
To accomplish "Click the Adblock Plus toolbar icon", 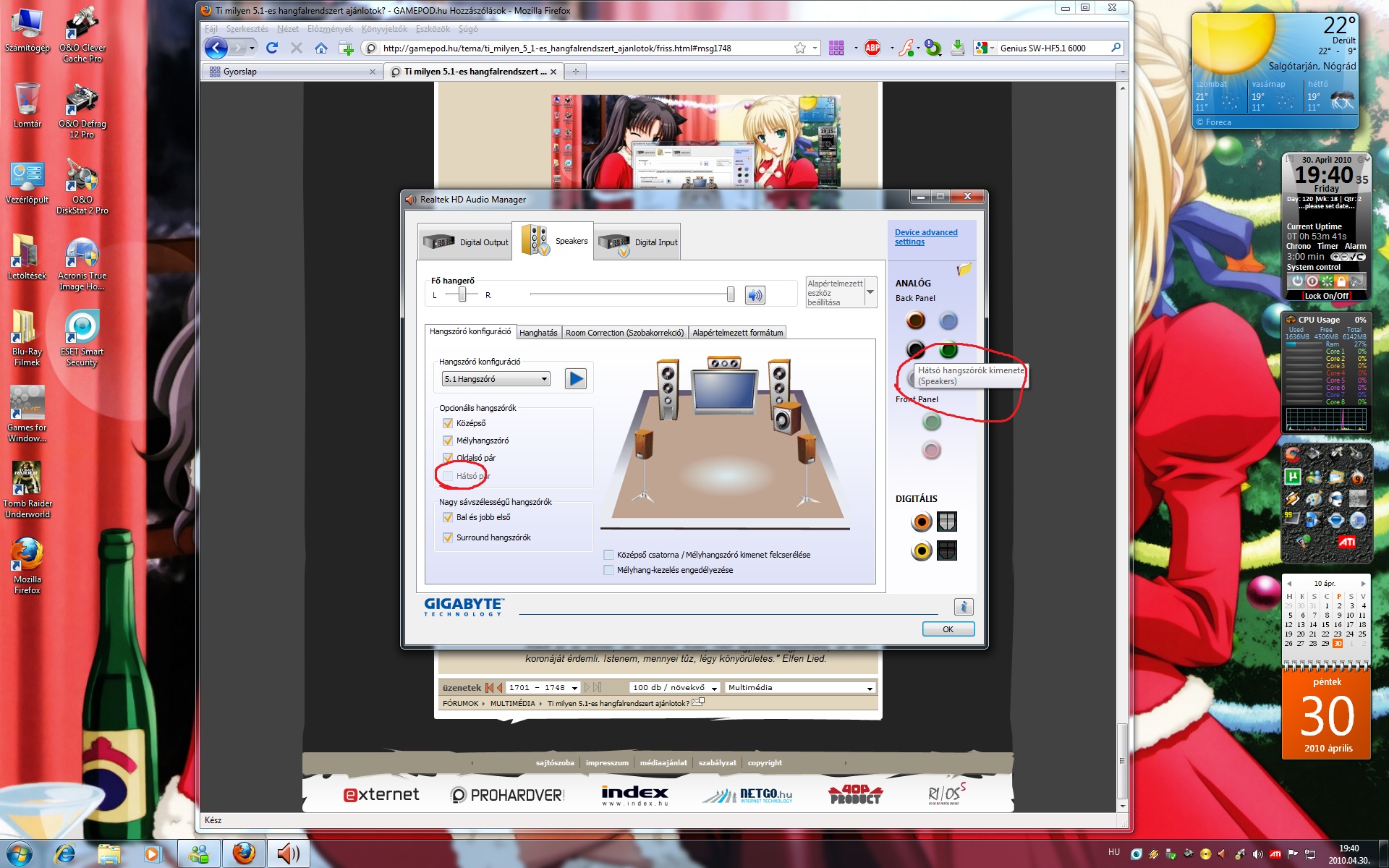I will click(x=872, y=48).
